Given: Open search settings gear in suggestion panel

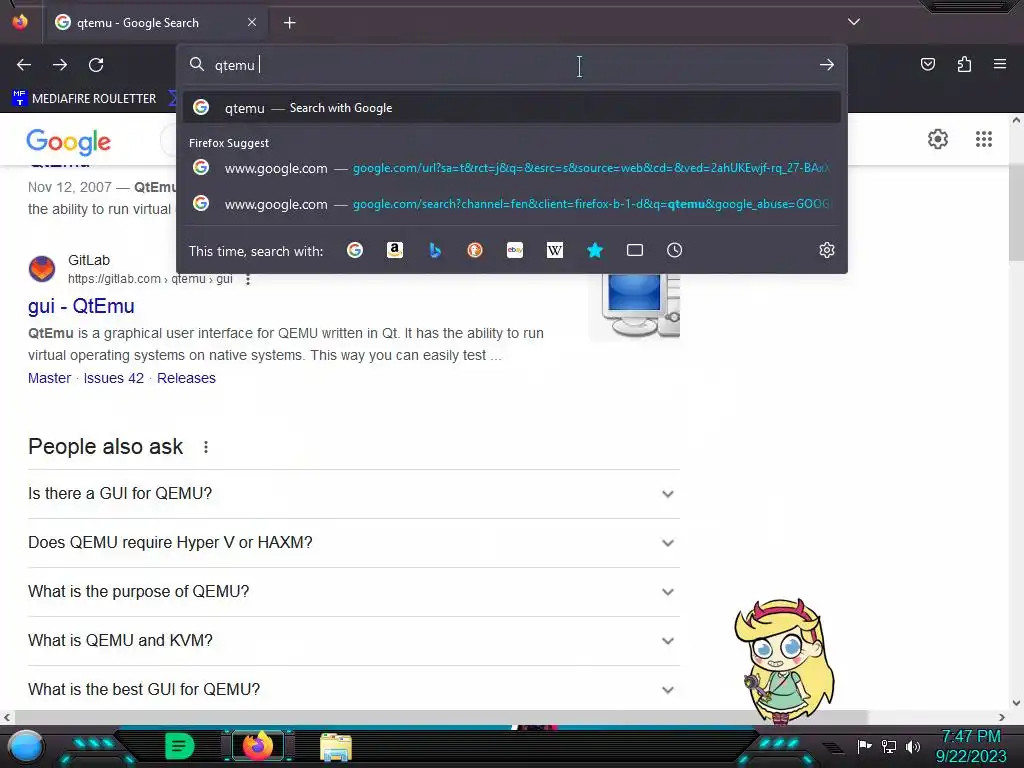Looking at the screenshot, I should [x=827, y=250].
